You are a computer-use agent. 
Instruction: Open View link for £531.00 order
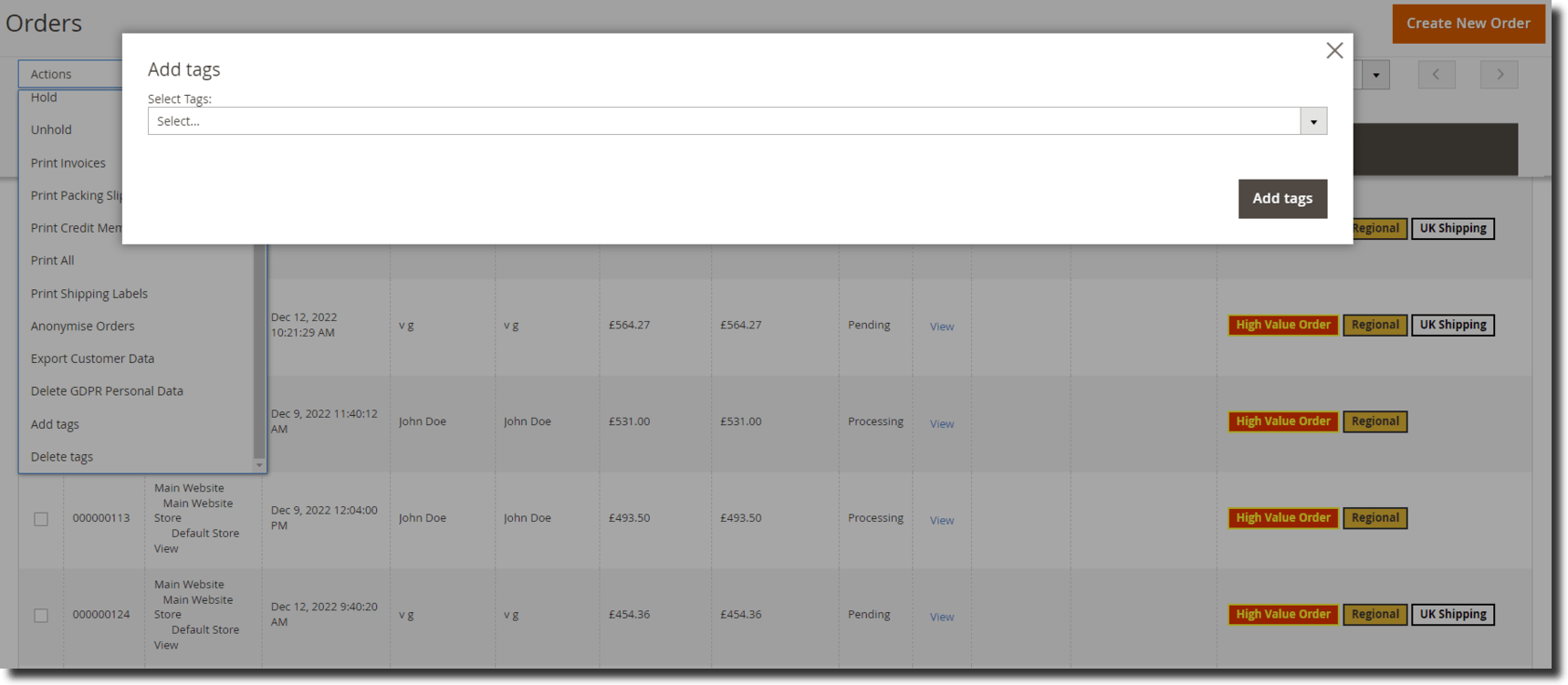(942, 424)
